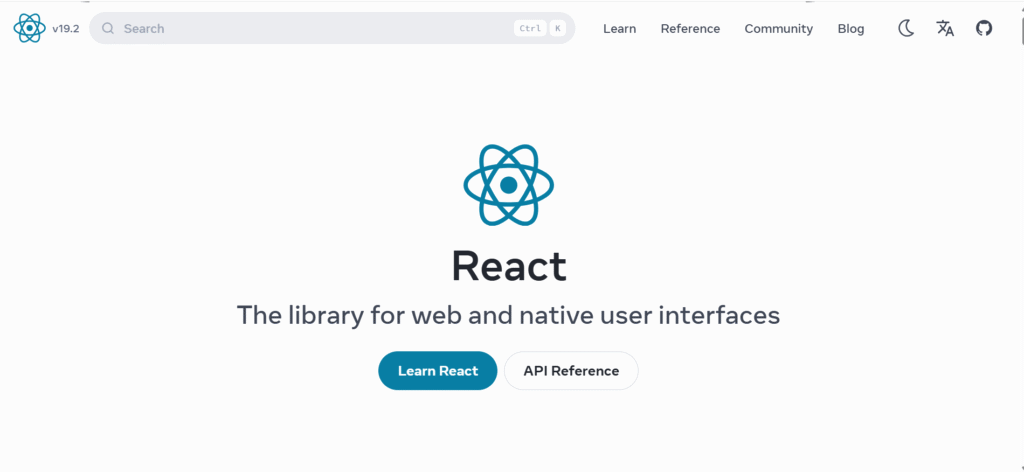The height and width of the screenshot is (472, 1024).
Task: Open the GitHub repository icon
Action: click(x=984, y=28)
